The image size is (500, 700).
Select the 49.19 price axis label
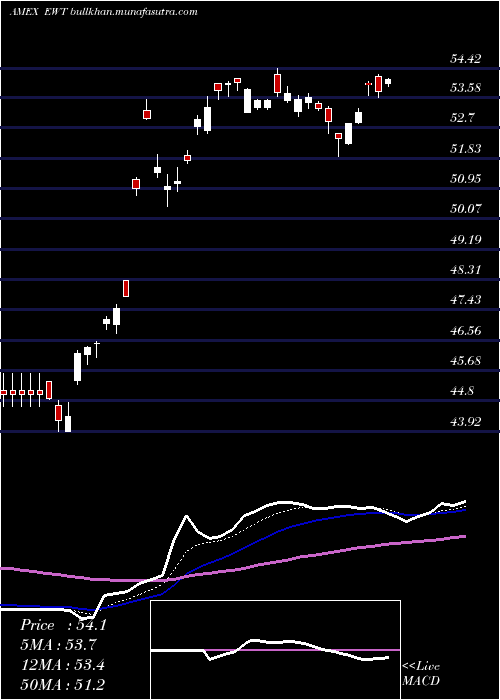point(466,240)
